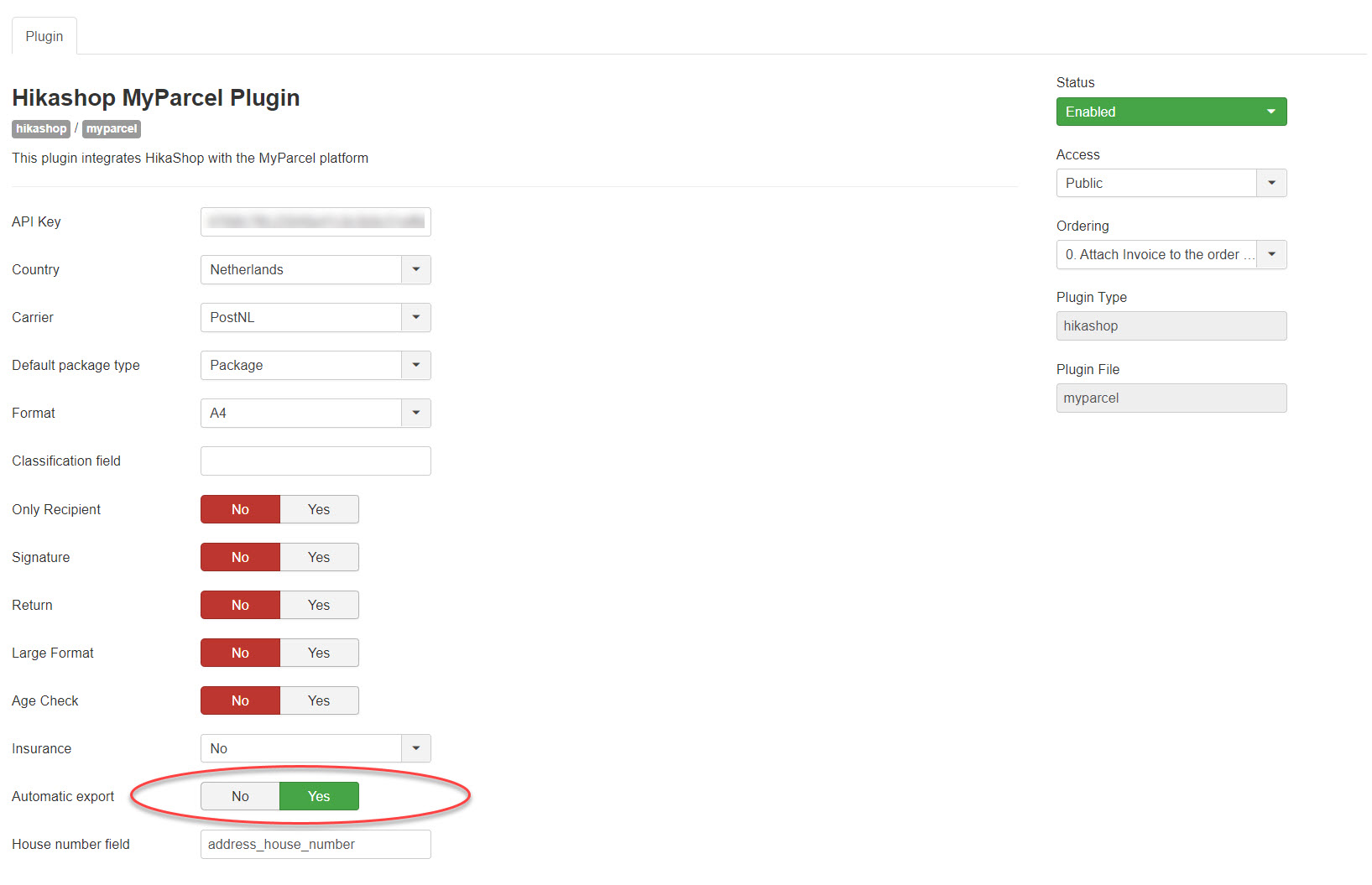
Task: Click the Plugin File field myparcel
Action: pyautogui.click(x=1171, y=398)
